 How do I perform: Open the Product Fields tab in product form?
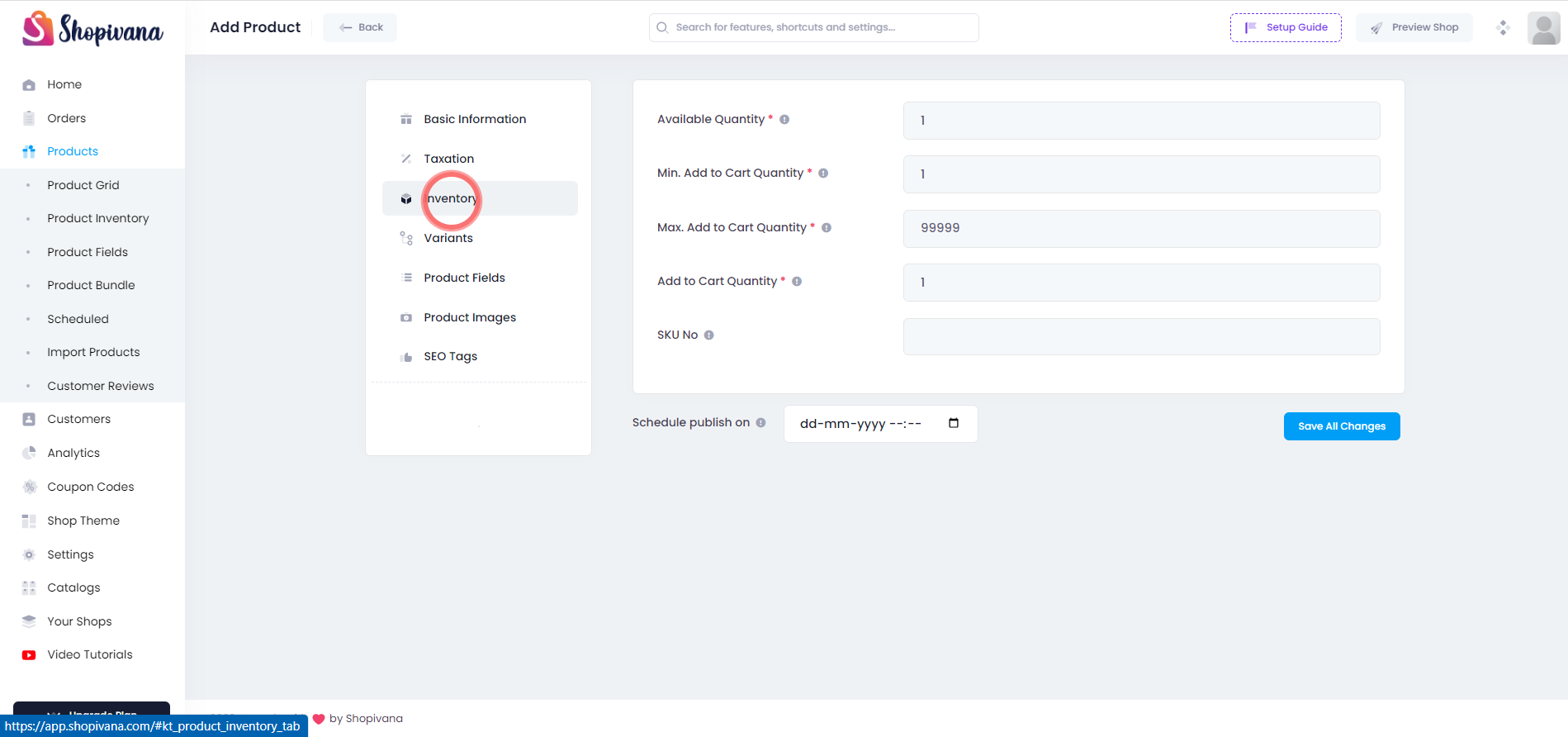(480, 278)
